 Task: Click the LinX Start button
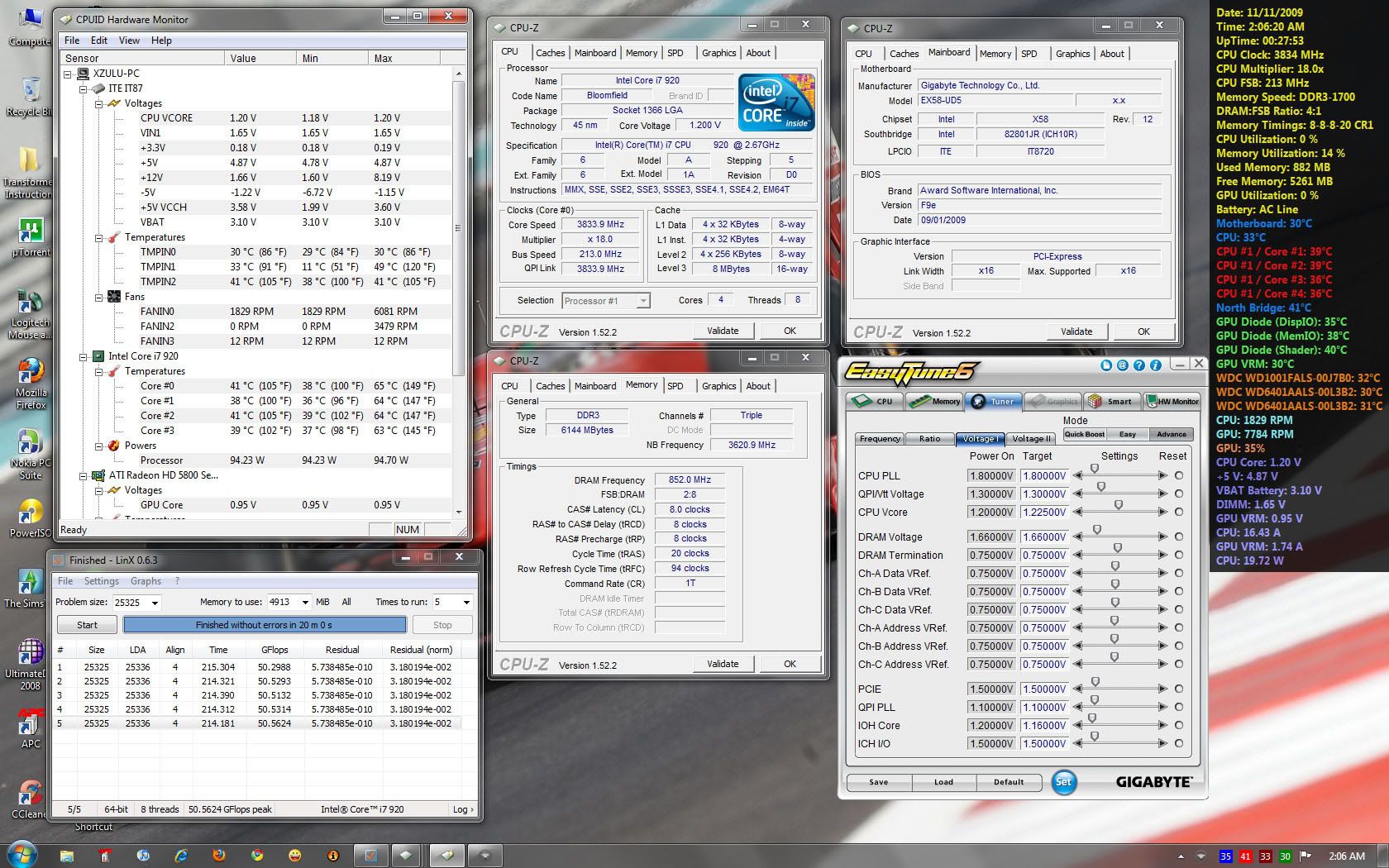pos(87,625)
